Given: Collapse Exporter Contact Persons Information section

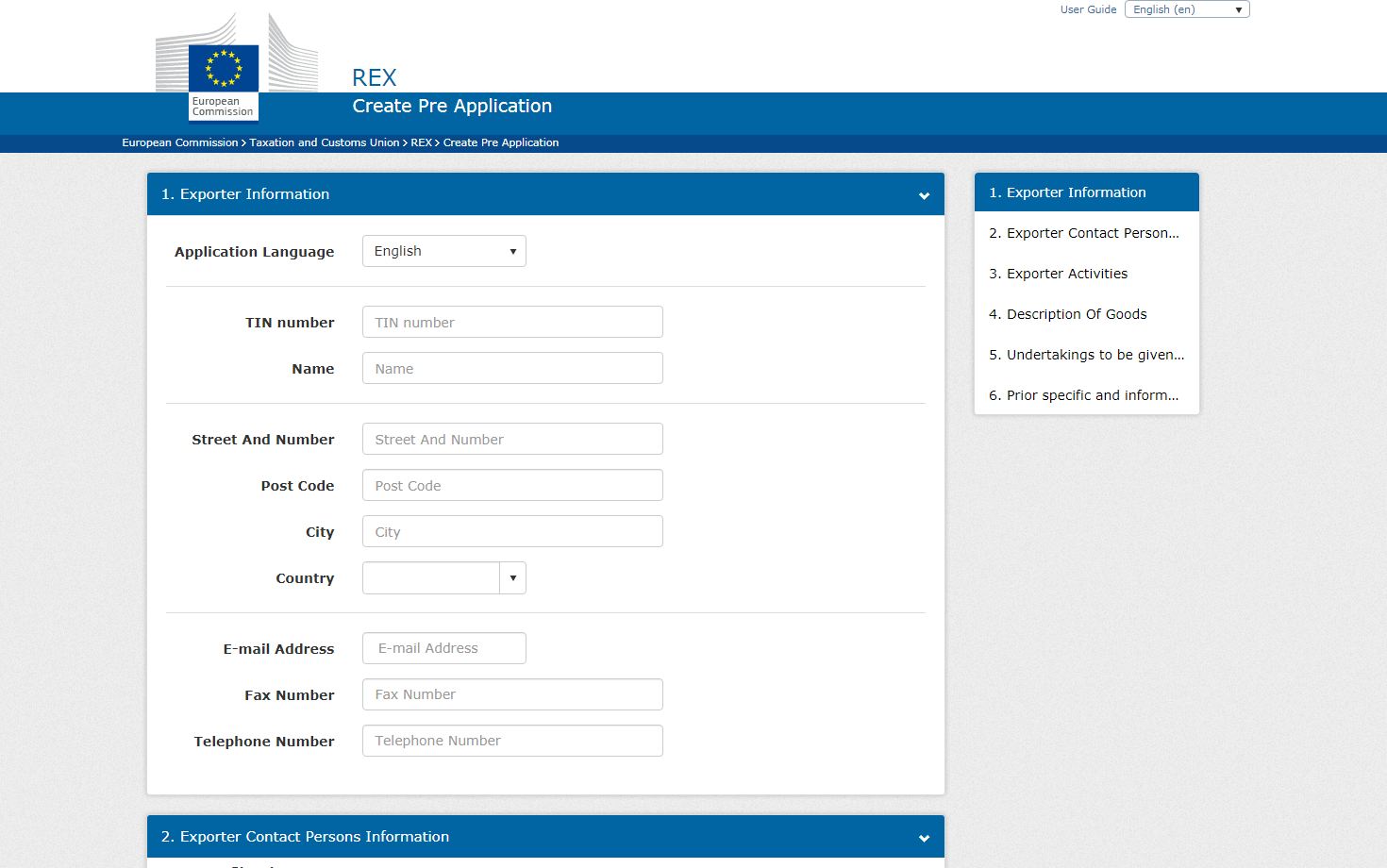Looking at the screenshot, I should pyautogui.click(x=924, y=838).
